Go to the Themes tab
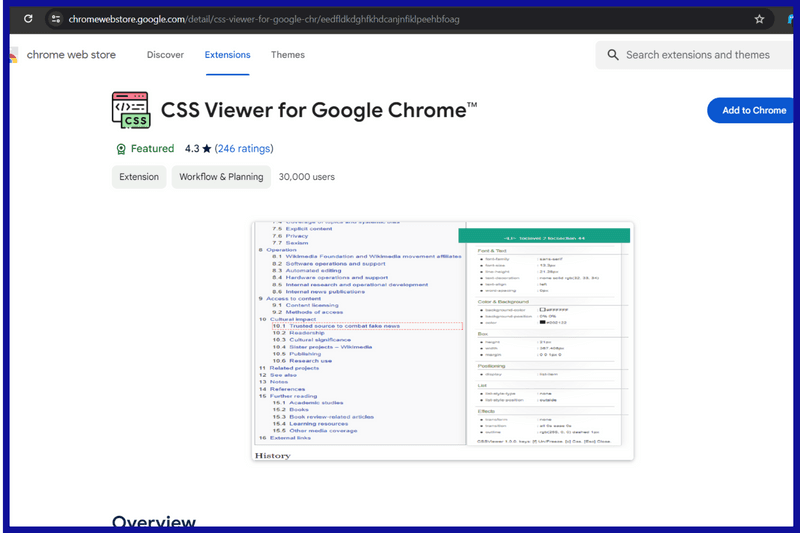The height and width of the screenshot is (533, 800). 288,55
